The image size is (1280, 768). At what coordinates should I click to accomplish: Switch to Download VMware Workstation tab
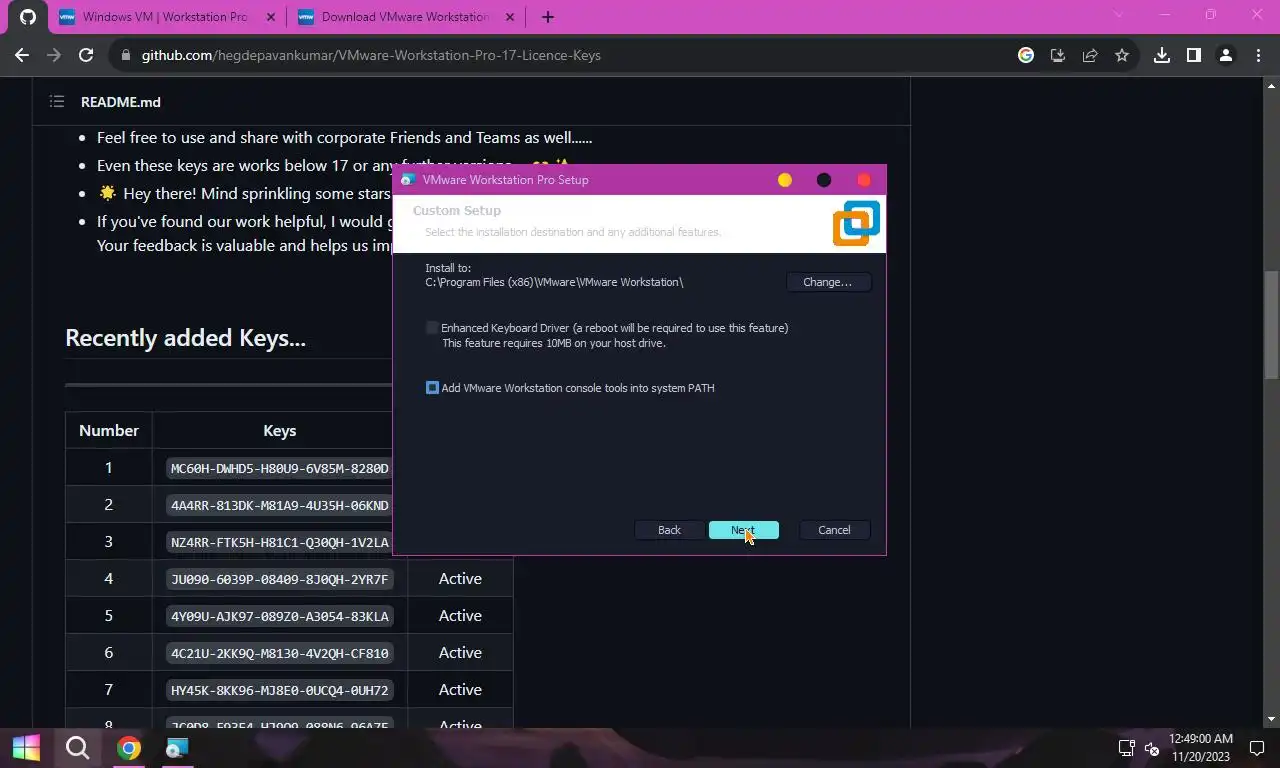(x=406, y=17)
